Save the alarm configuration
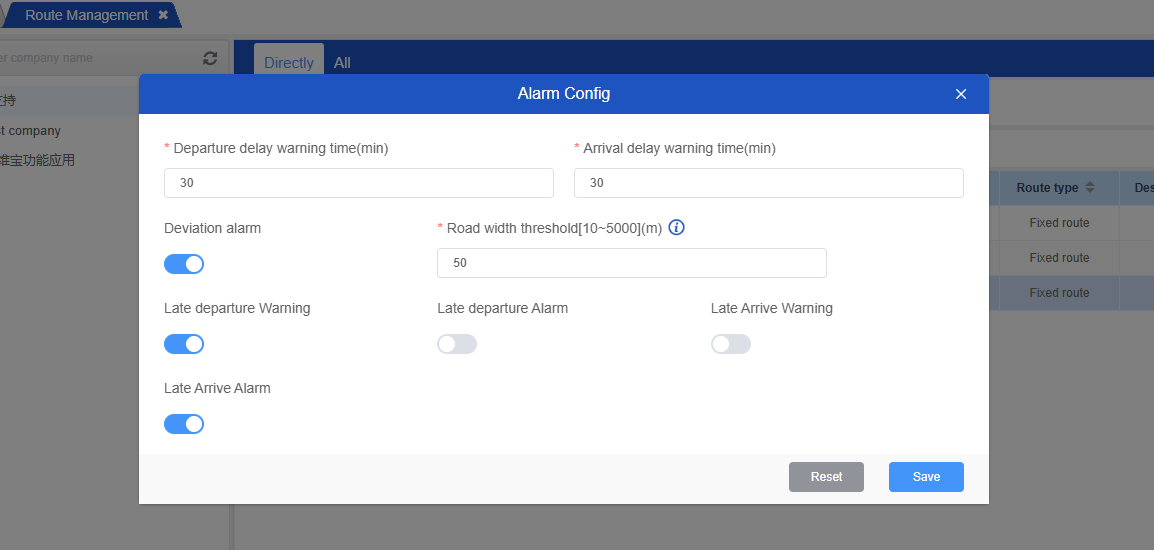The height and width of the screenshot is (550, 1154). [926, 477]
